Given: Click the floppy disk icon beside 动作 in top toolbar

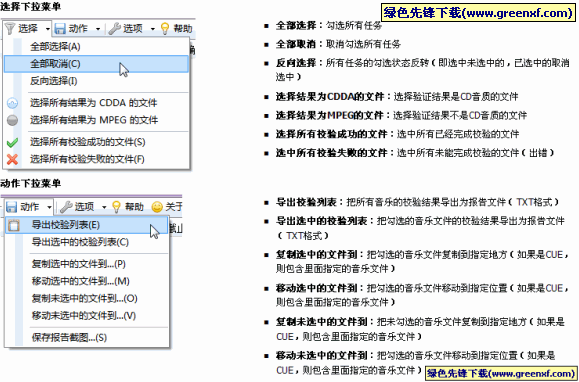Looking at the screenshot, I should click(x=60, y=28).
